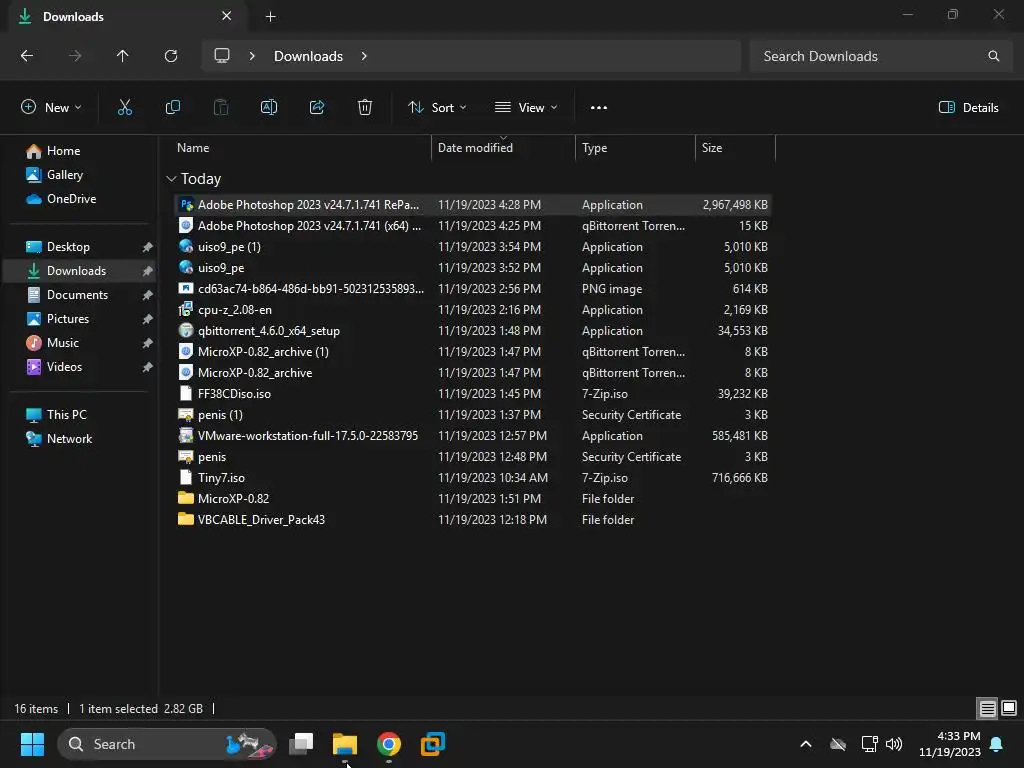Click the Search Downloads field
Image resolution: width=1024 pixels, height=768 pixels.
[879, 56]
